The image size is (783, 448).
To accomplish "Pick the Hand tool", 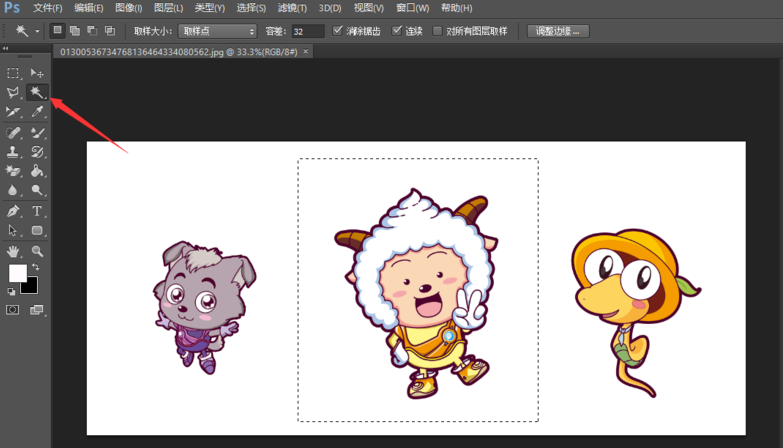I will pyautogui.click(x=13, y=251).
